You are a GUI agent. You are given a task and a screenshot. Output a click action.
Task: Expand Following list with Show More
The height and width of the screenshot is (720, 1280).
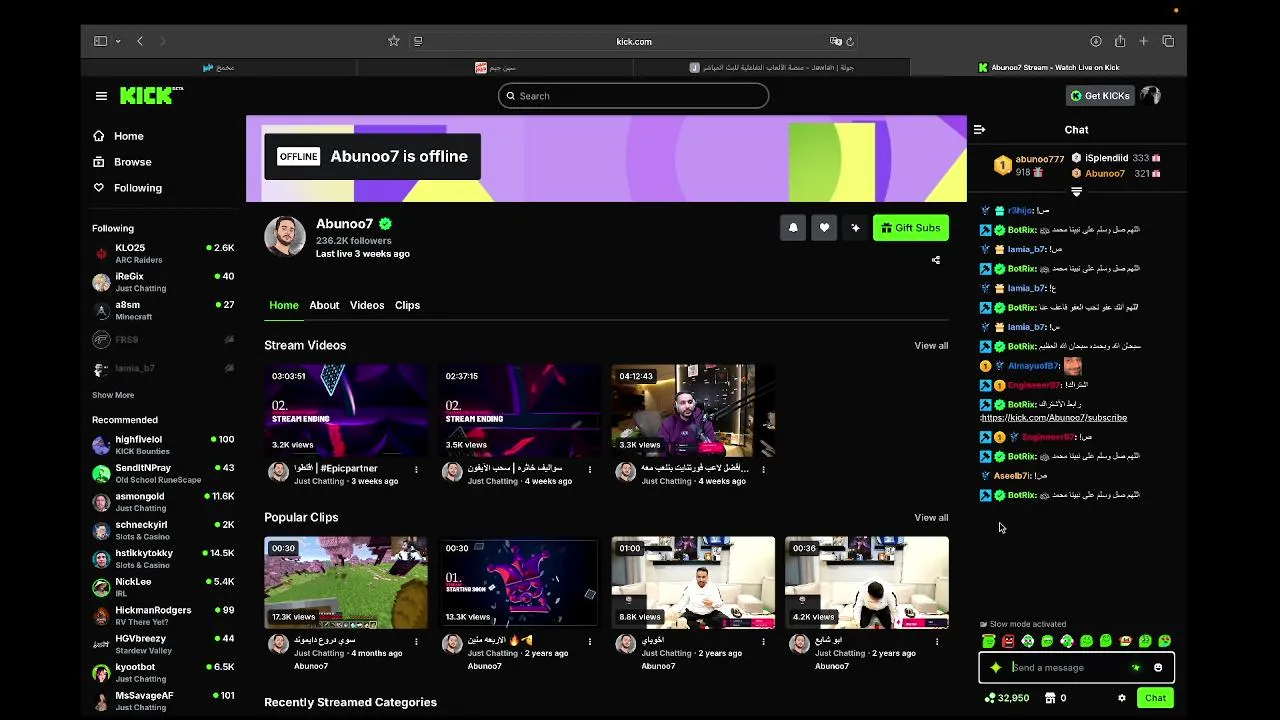click(x=113, y=395)
